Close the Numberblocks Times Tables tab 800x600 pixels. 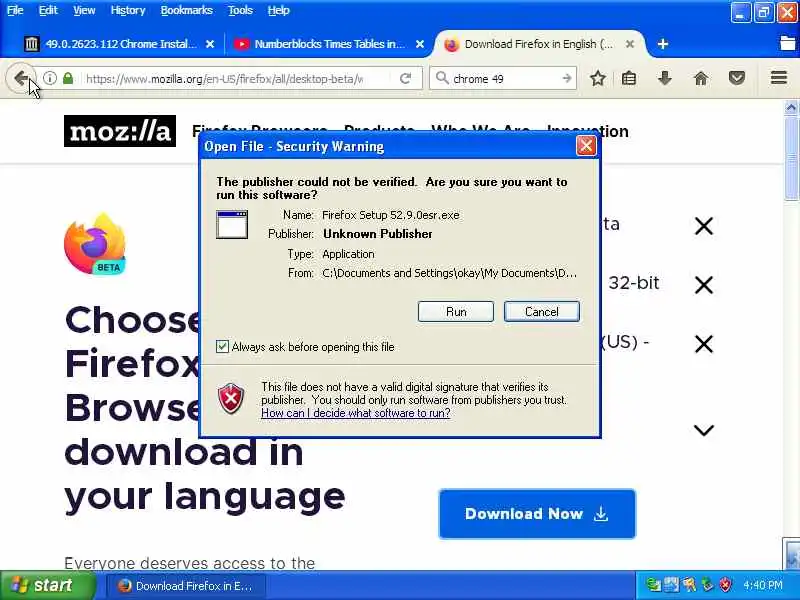click(420, 44)
